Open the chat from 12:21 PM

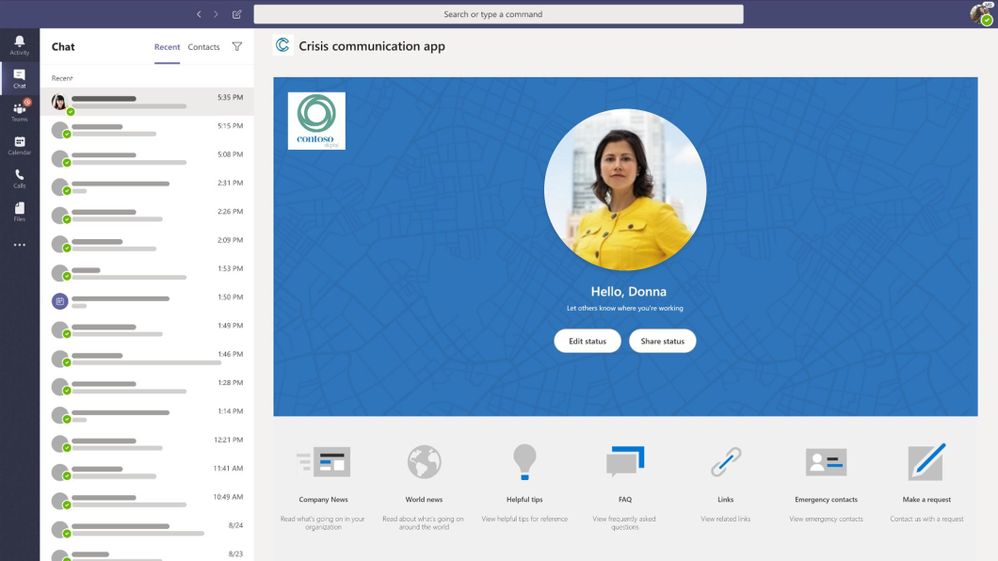click(147, 444)
